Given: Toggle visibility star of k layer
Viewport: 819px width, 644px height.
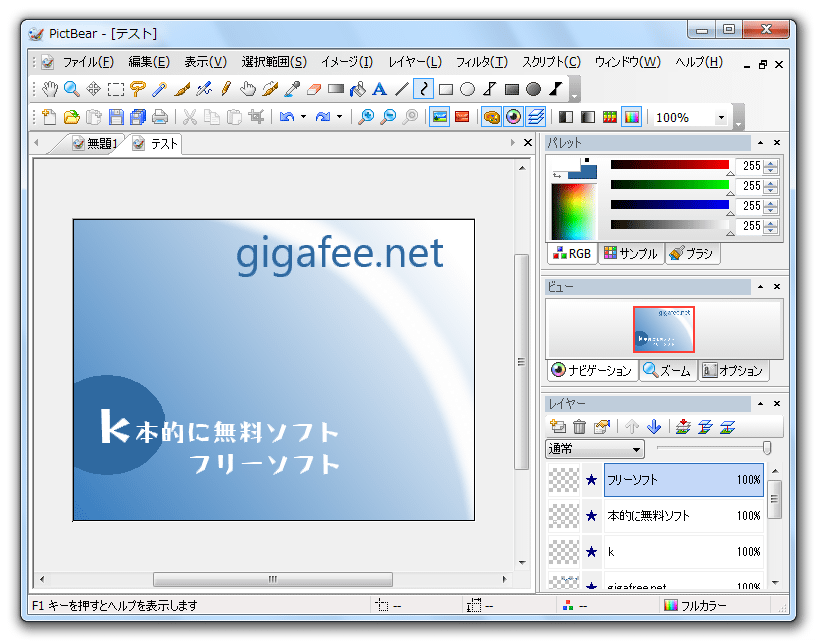Looking at the screenshot, I should coord(591,552).
